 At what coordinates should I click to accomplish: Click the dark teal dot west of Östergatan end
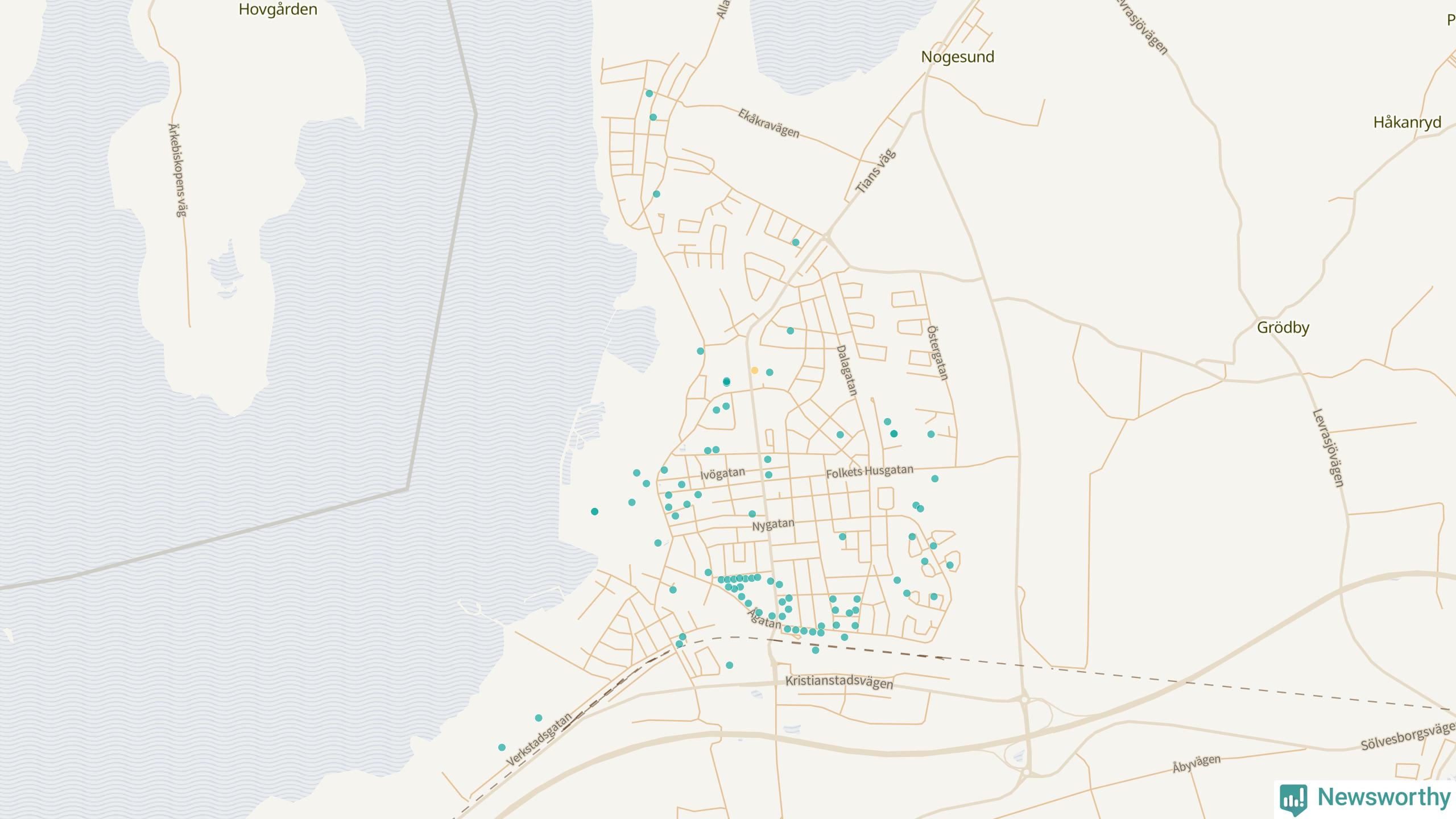(x=894, y=433)
